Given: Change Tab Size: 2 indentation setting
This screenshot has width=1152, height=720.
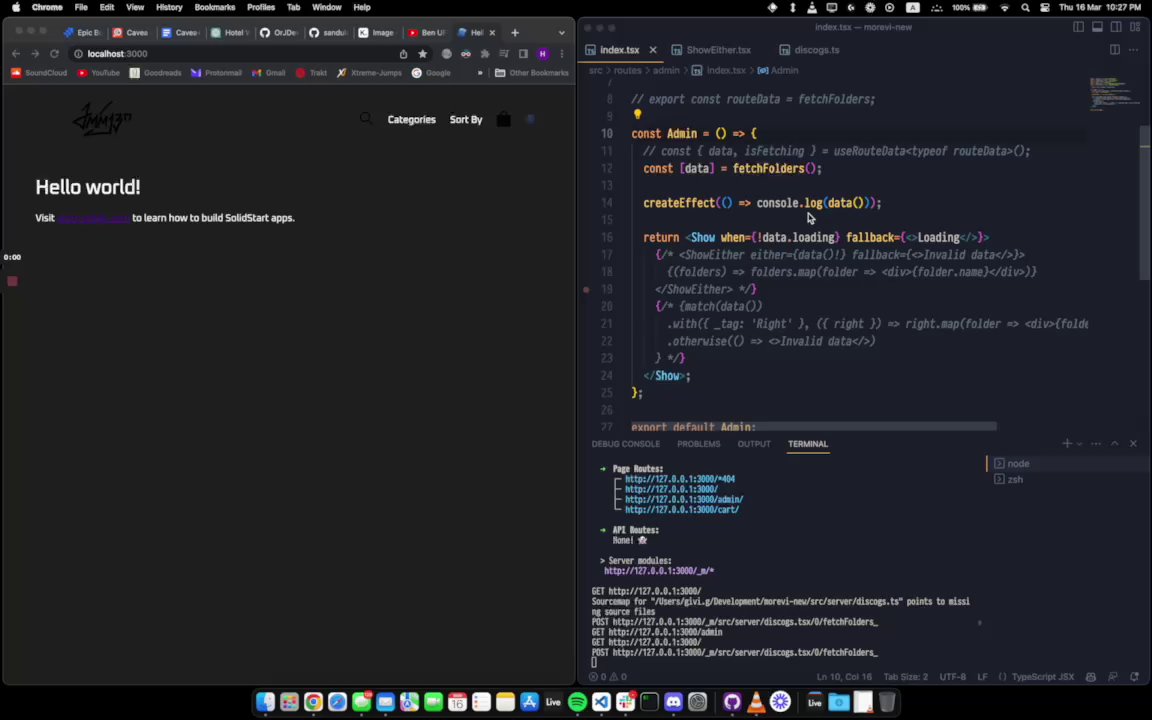Looking at the screenshot, I should tap(906, 677).
